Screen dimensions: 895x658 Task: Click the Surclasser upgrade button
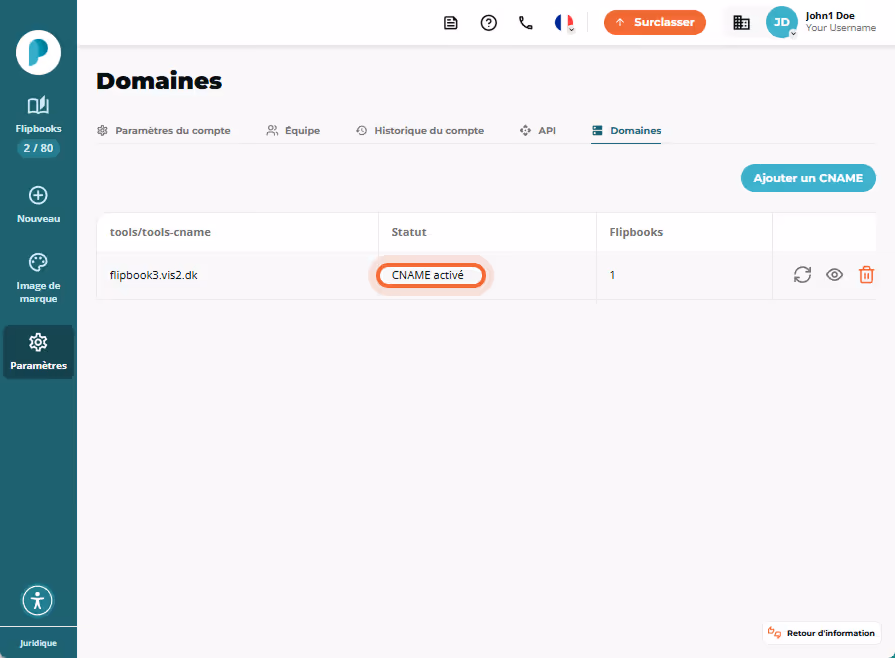tap(655, 22)
